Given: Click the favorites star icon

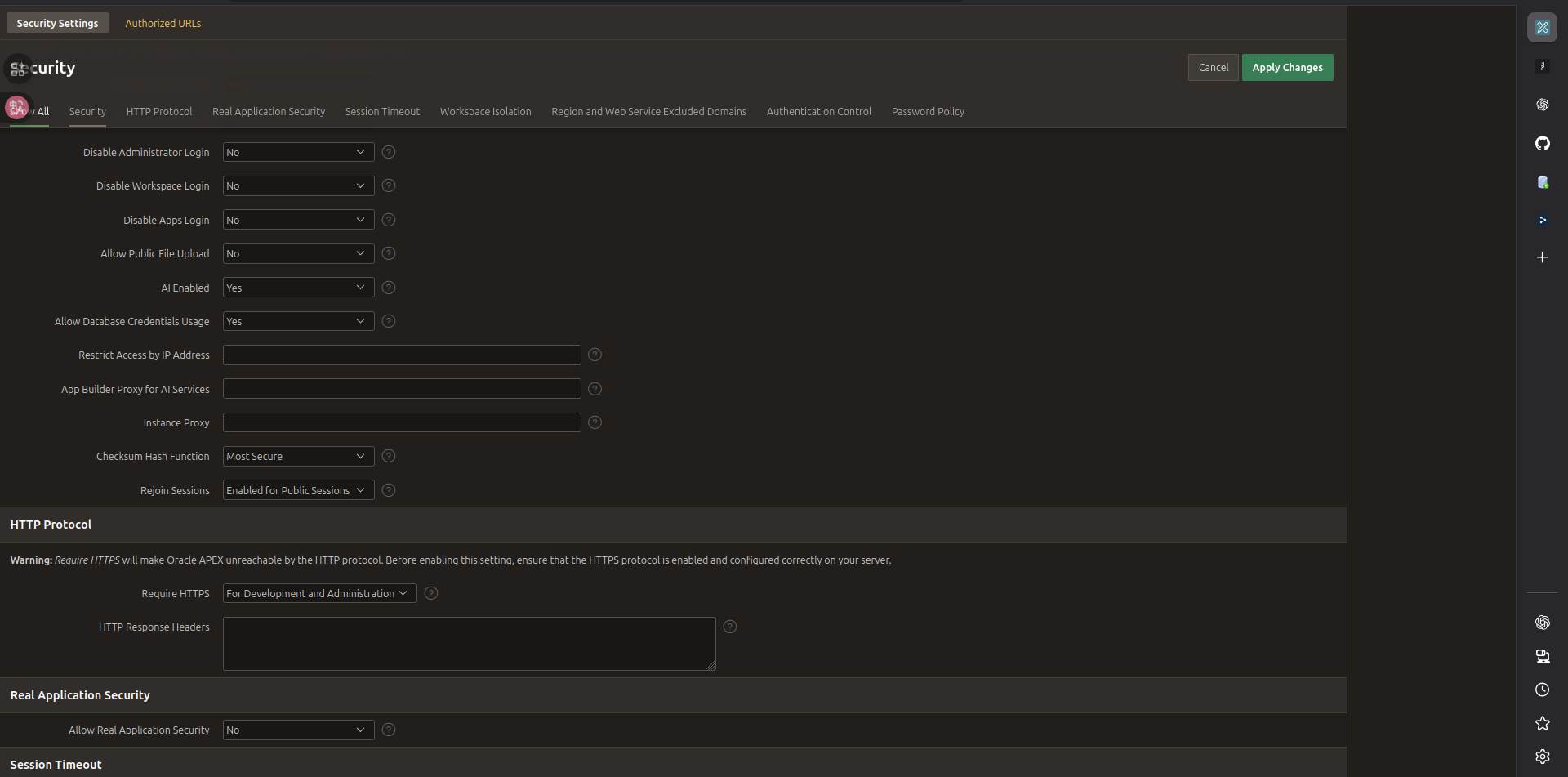Looking at the screenshot, I should 1542,723.
